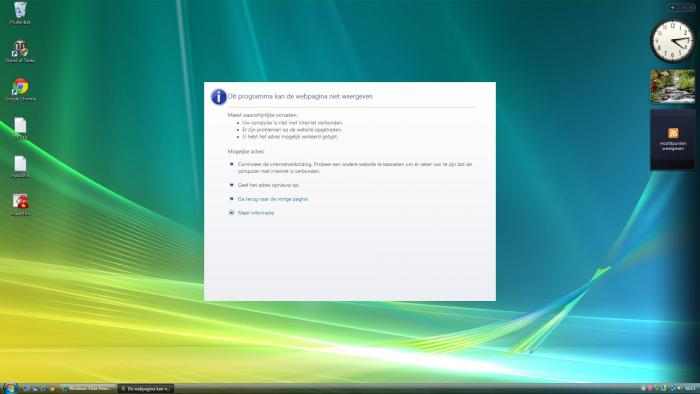Click the waterfall slideshow picture gadget
The image size is (700, 394).
coord(672,87)
